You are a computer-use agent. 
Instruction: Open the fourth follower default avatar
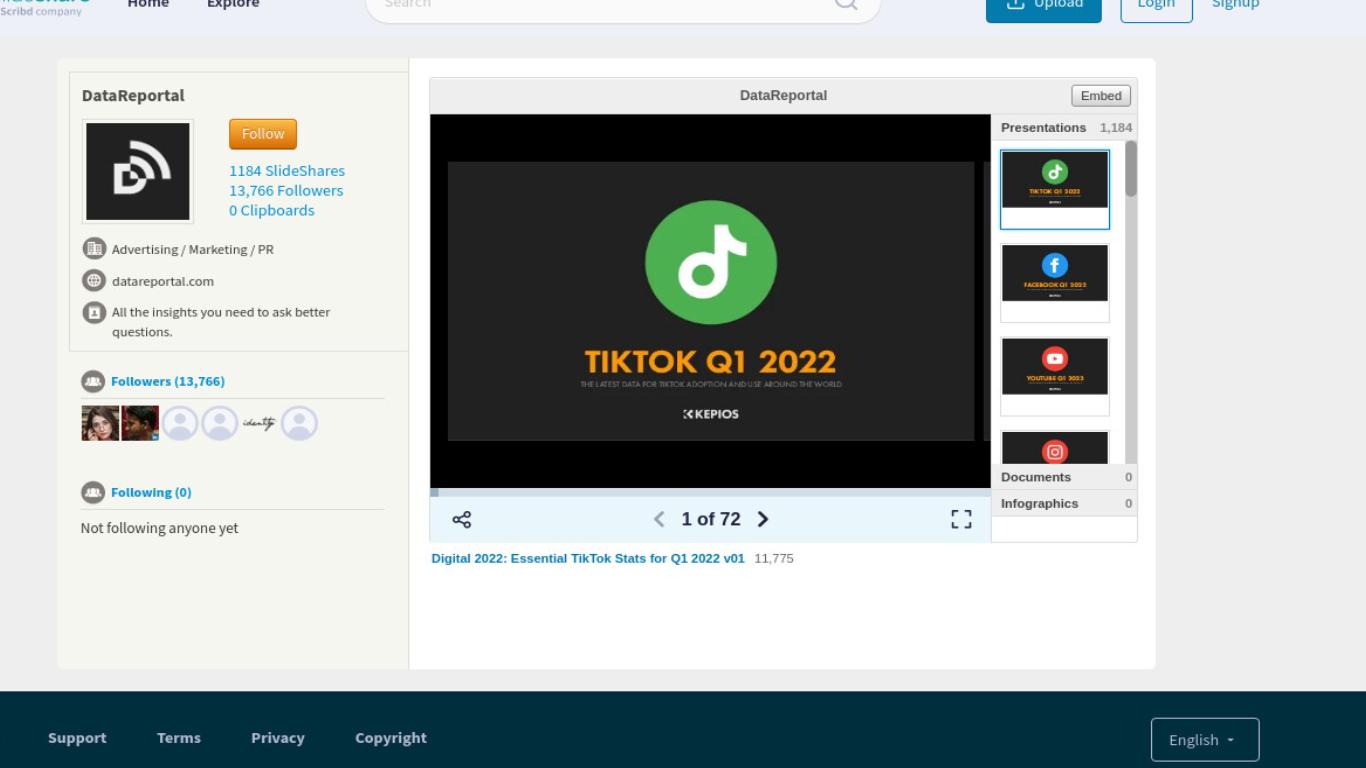[220, 423]
